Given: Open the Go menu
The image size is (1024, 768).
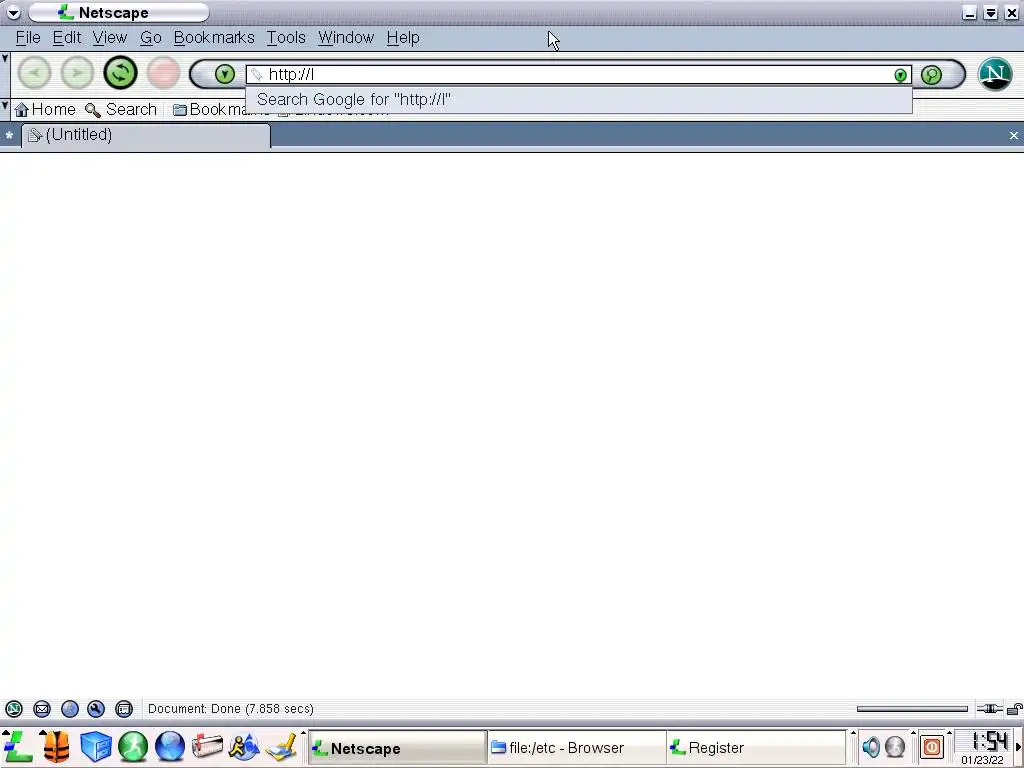Looking at the screenshot, I should point(150,38).
